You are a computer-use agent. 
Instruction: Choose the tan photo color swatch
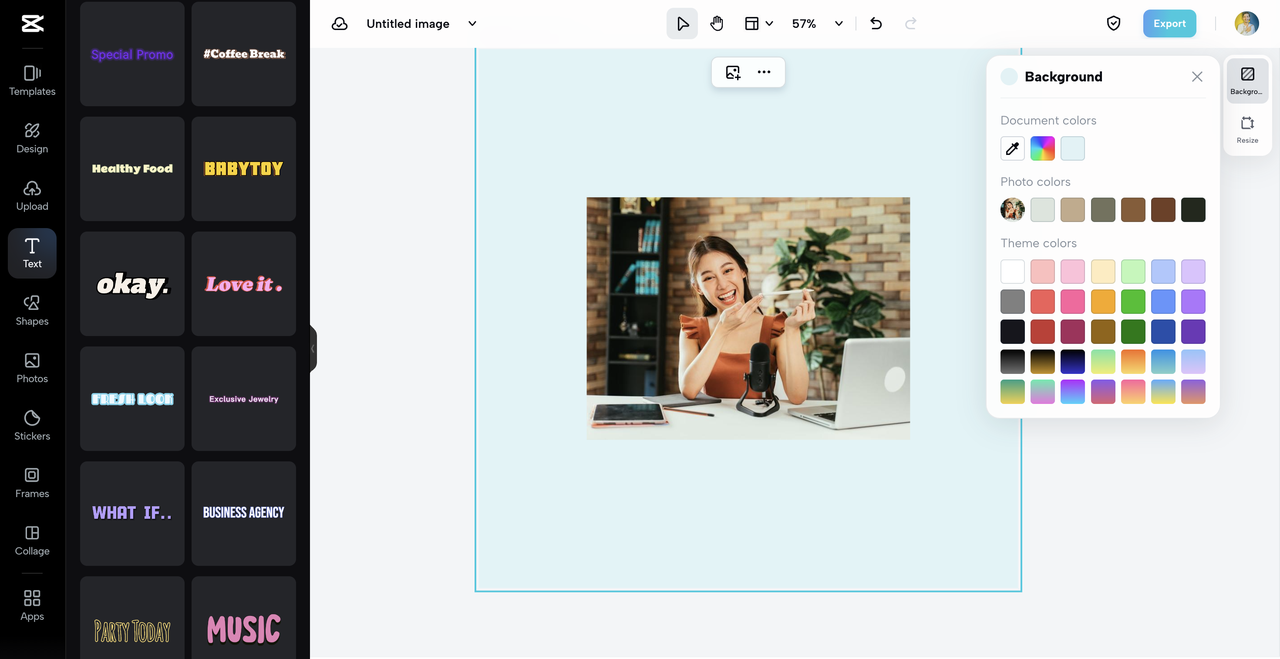pyautogui.click(x=1073, y=210)
